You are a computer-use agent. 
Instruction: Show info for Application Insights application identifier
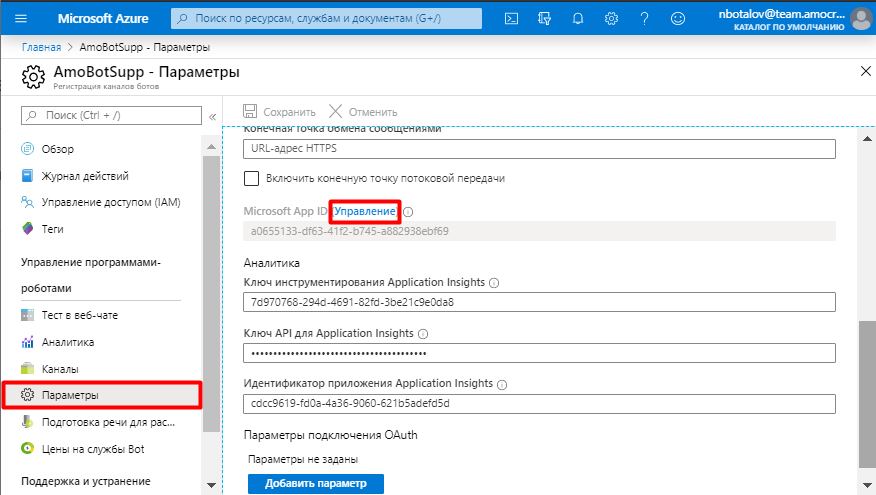[502, 384]
